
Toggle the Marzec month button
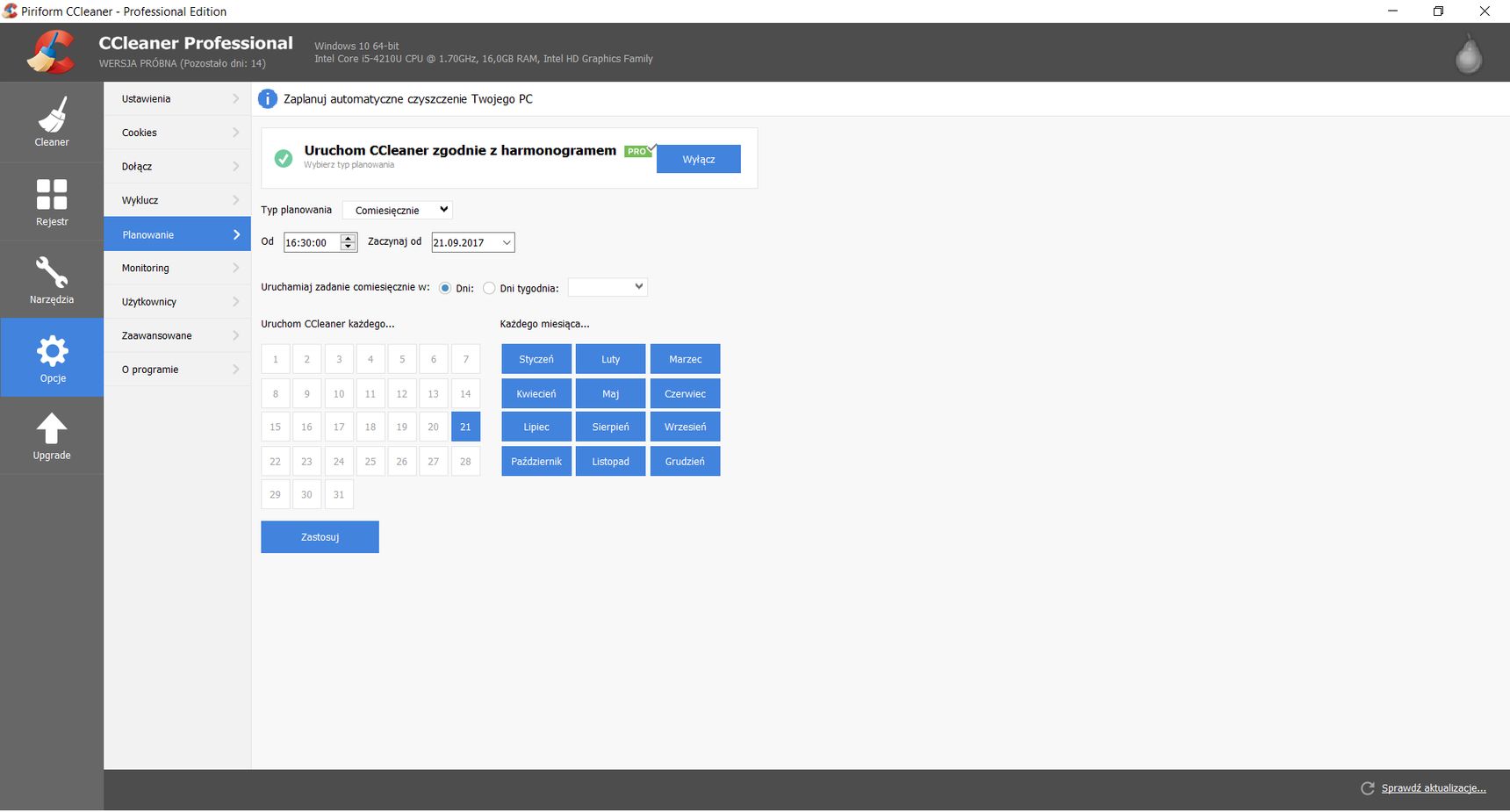[x=685, y=359]
